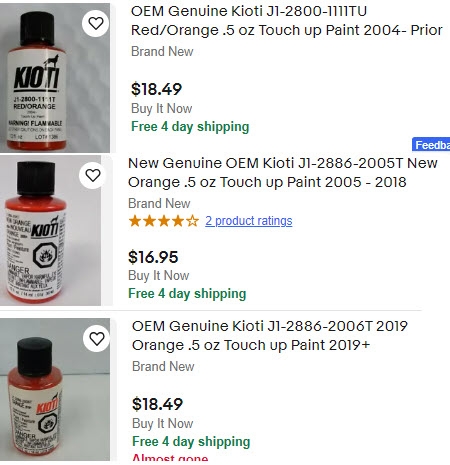Open listing title OEM Genuine Kioti J1-2800-1111TU
The image size is (450, 465).
point(287,20)
